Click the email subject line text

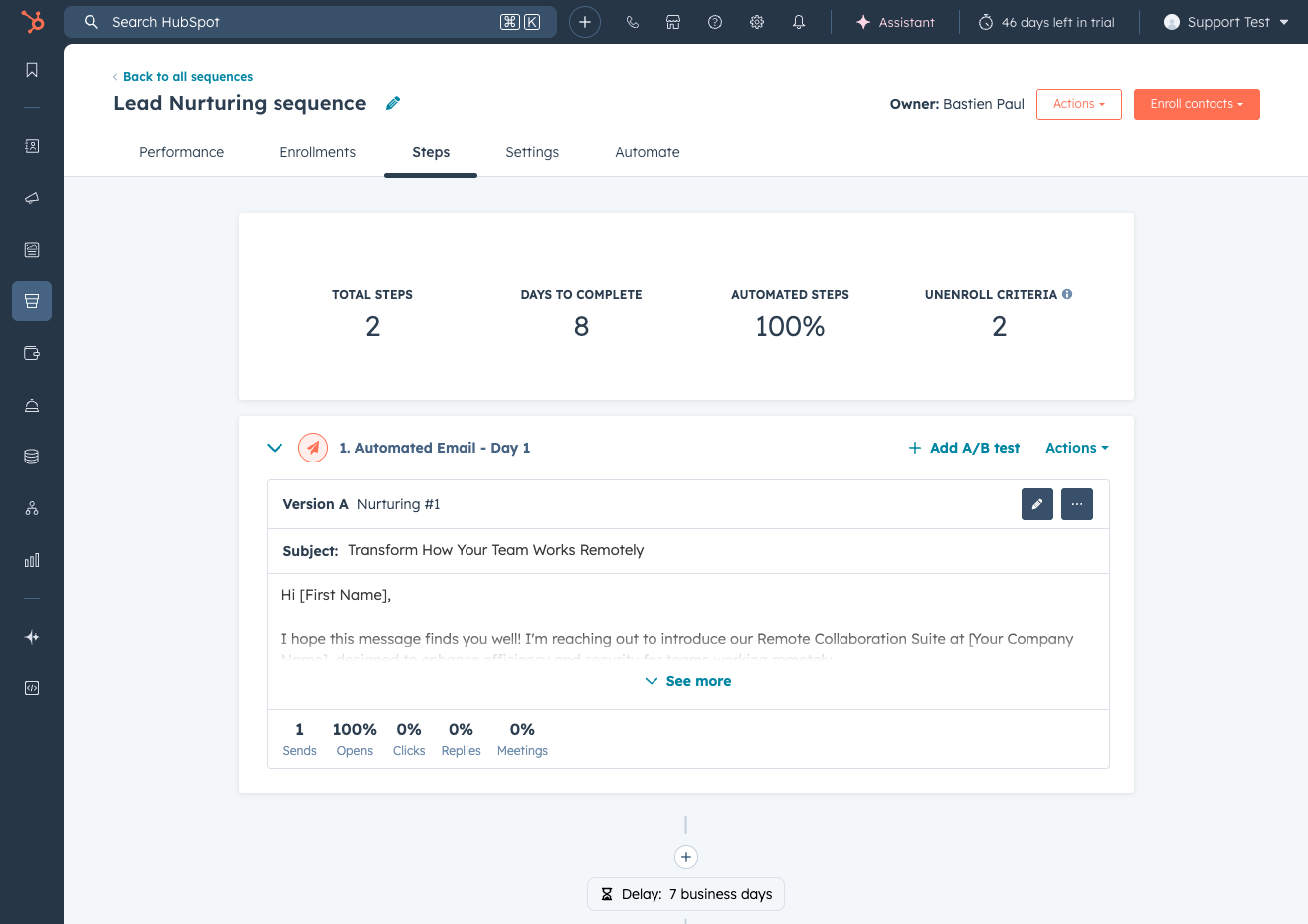pyautogui.click(x=496, y=550)
